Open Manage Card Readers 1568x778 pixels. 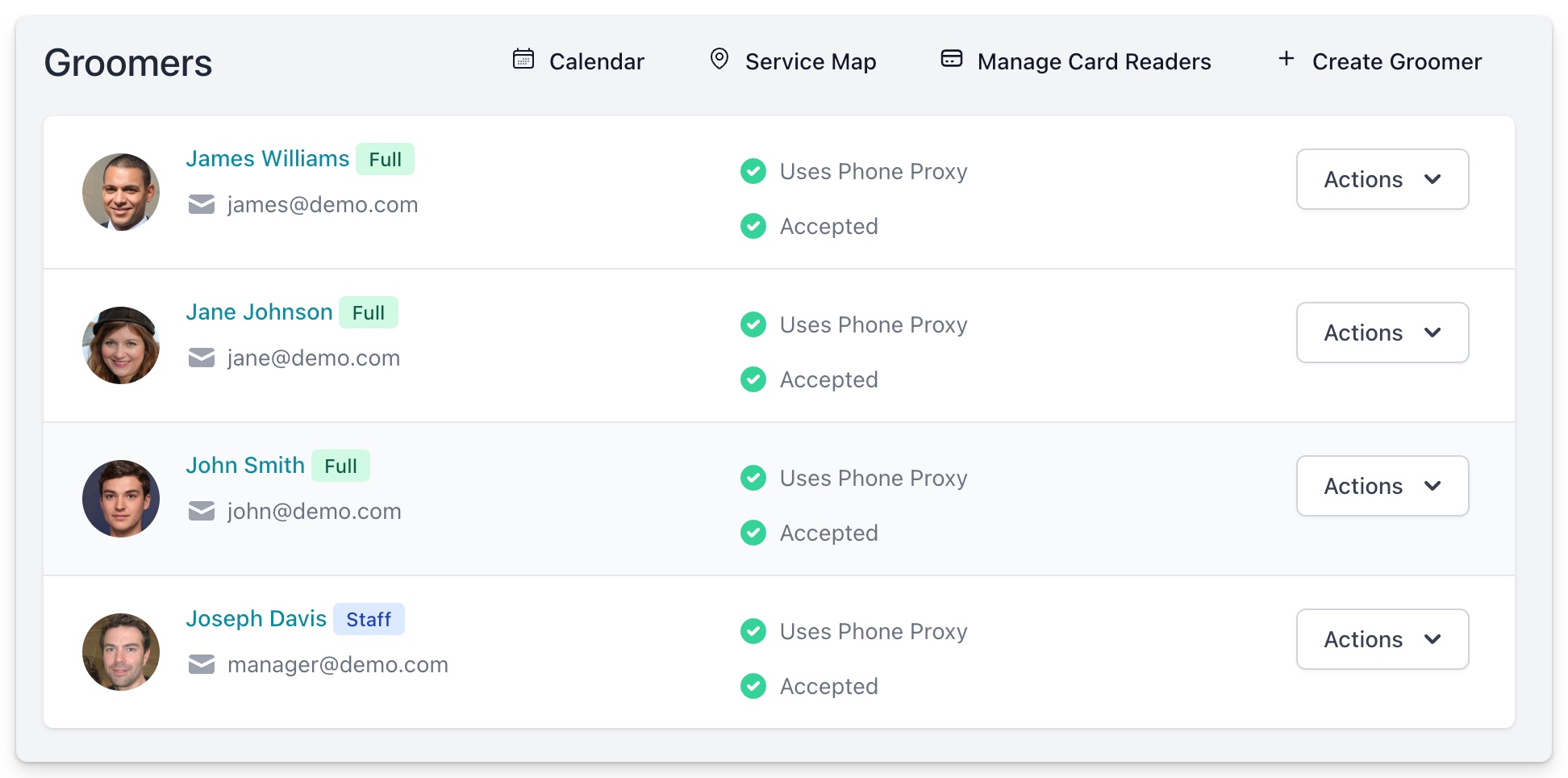1094,62
